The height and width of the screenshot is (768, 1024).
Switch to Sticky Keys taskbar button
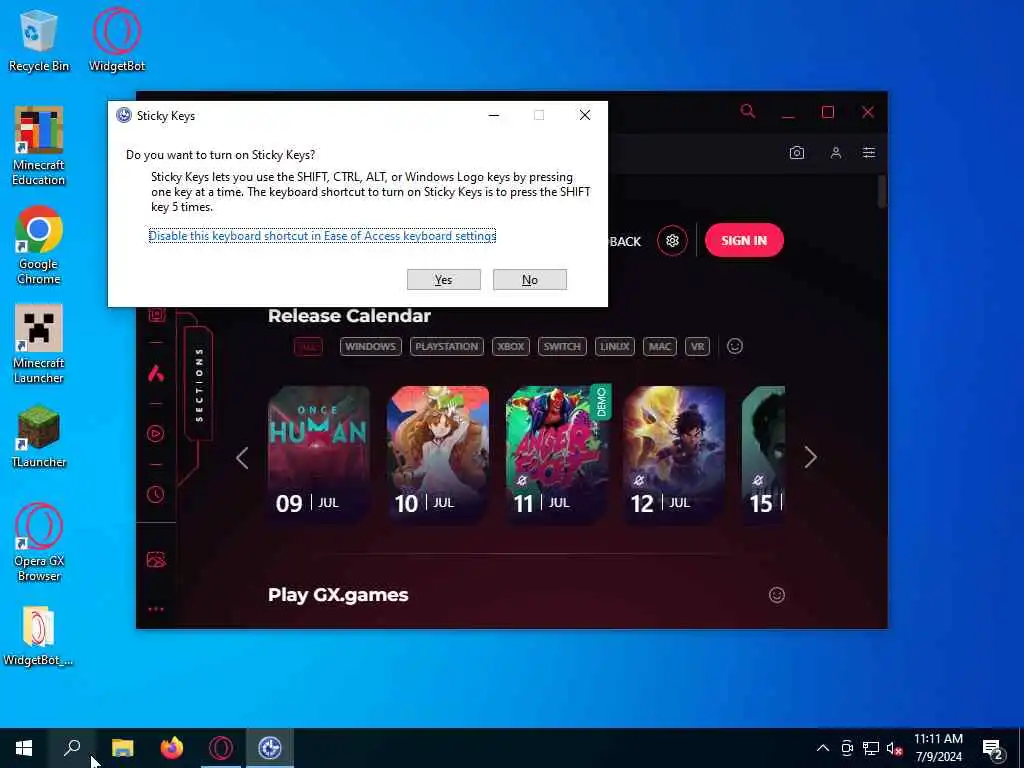[x=270, y=748]
